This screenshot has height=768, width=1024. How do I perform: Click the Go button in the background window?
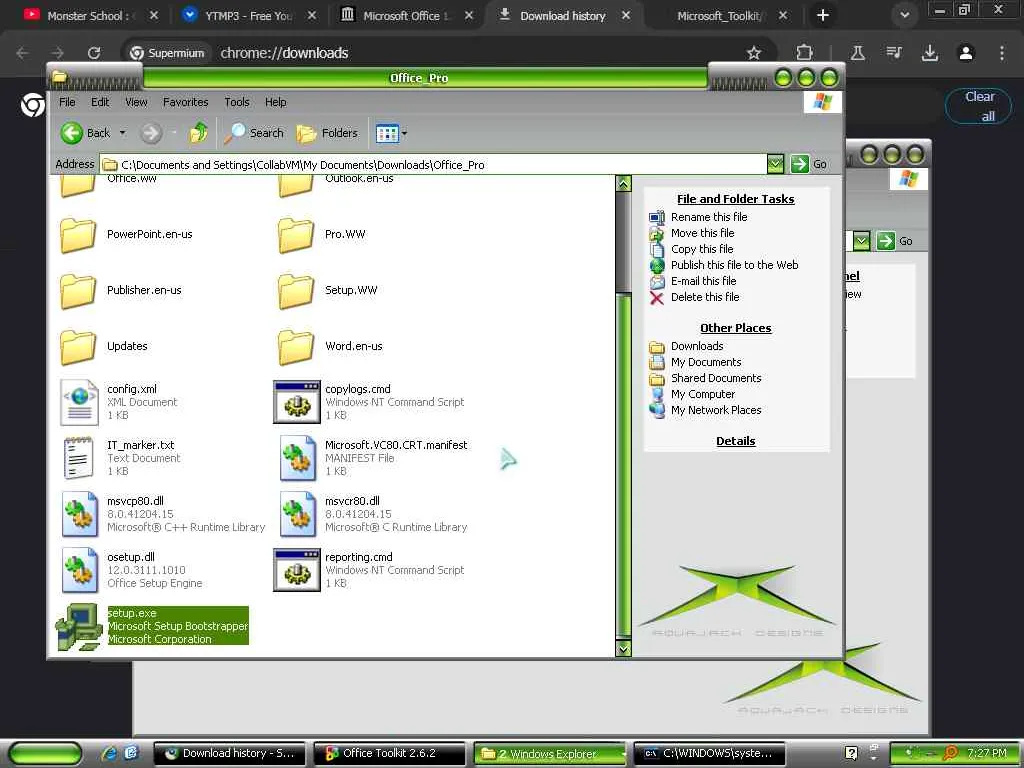click(x=895, y=241)
